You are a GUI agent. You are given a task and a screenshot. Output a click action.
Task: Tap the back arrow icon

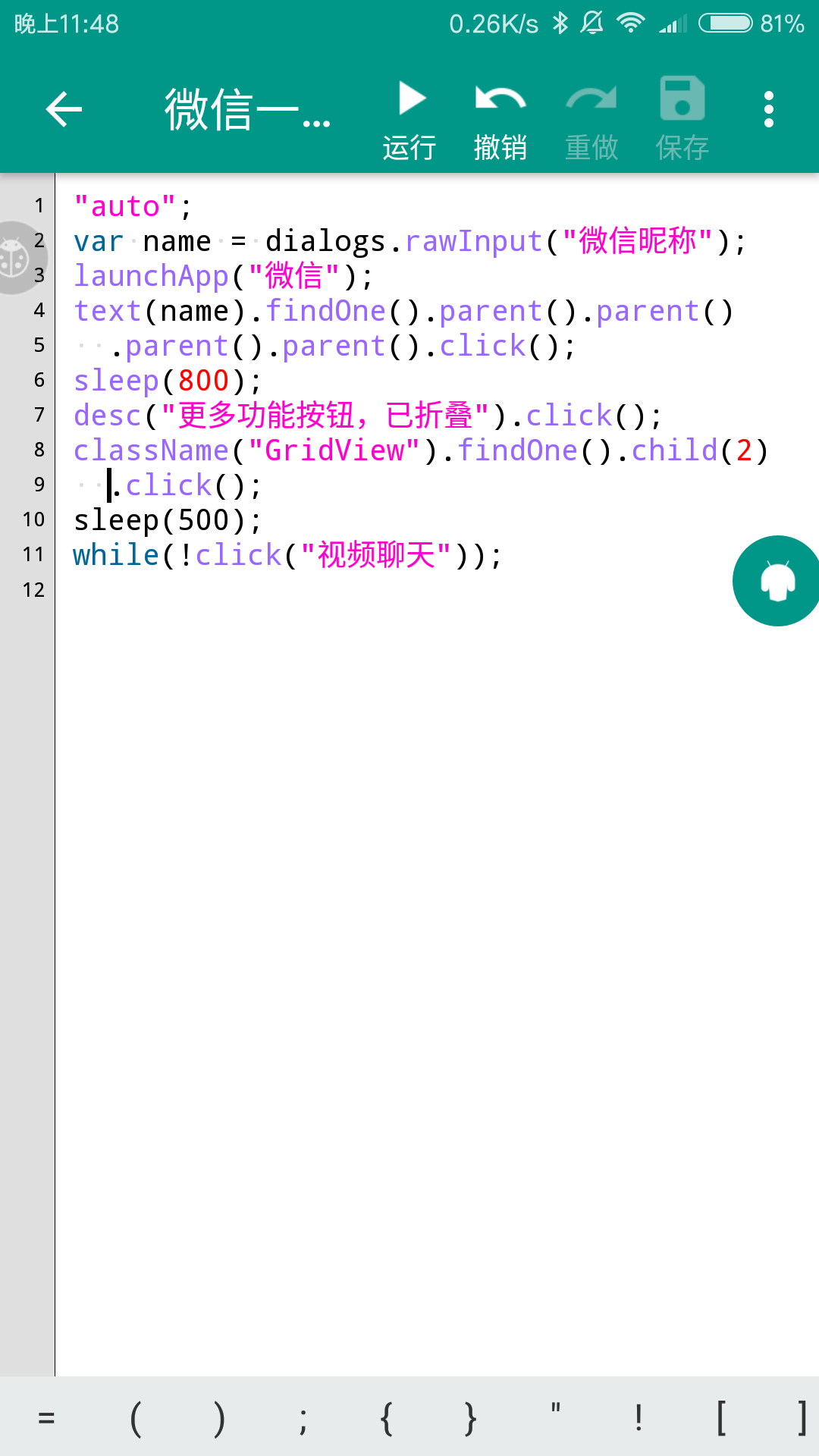64,109
